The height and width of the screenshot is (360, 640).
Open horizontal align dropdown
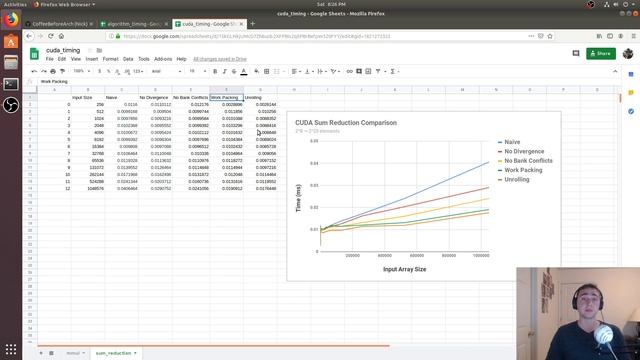(296, 71)
